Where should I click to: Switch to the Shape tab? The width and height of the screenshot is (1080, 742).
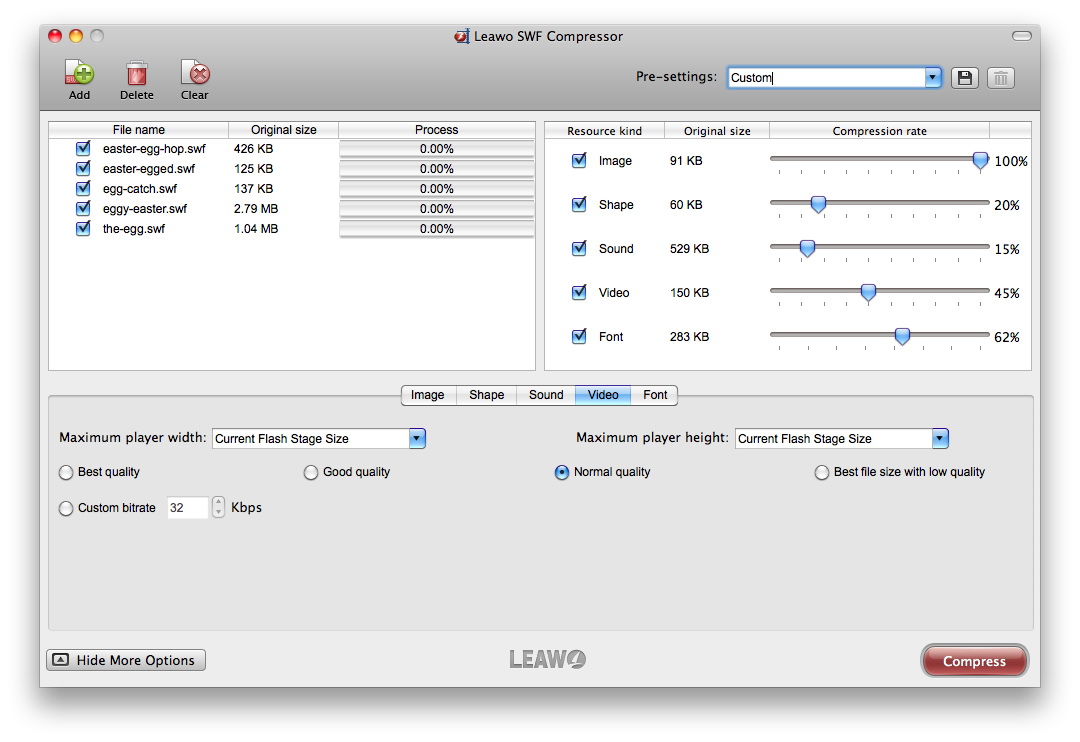click(x=486, y=395)
